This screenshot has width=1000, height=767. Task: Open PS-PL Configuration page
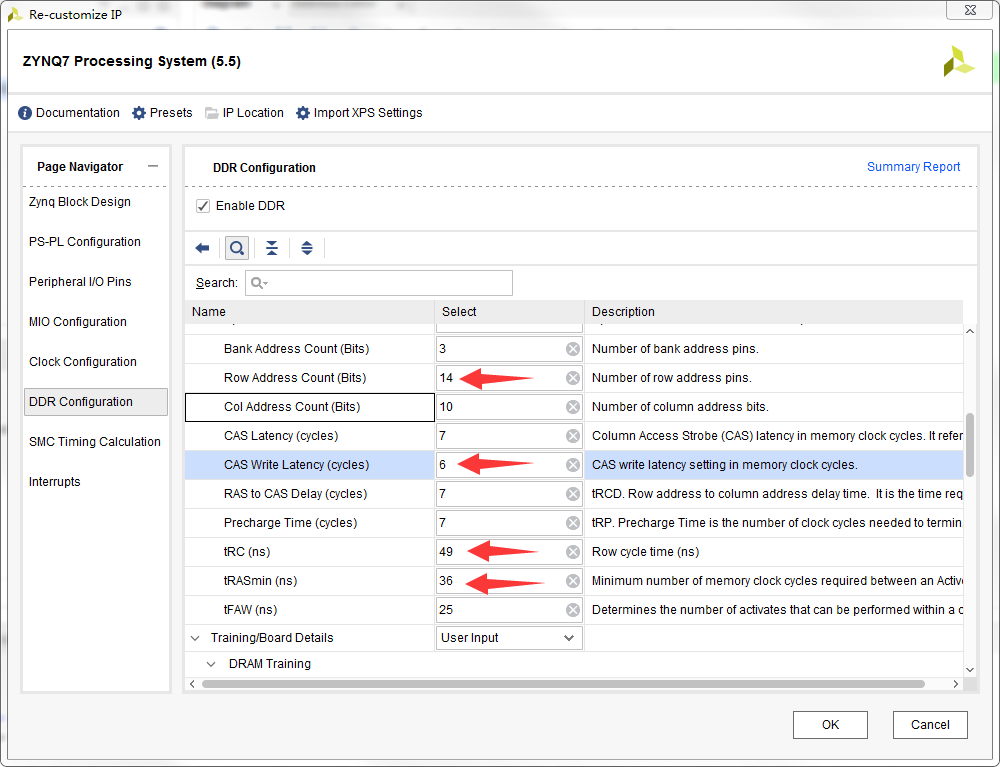(85, 242)
